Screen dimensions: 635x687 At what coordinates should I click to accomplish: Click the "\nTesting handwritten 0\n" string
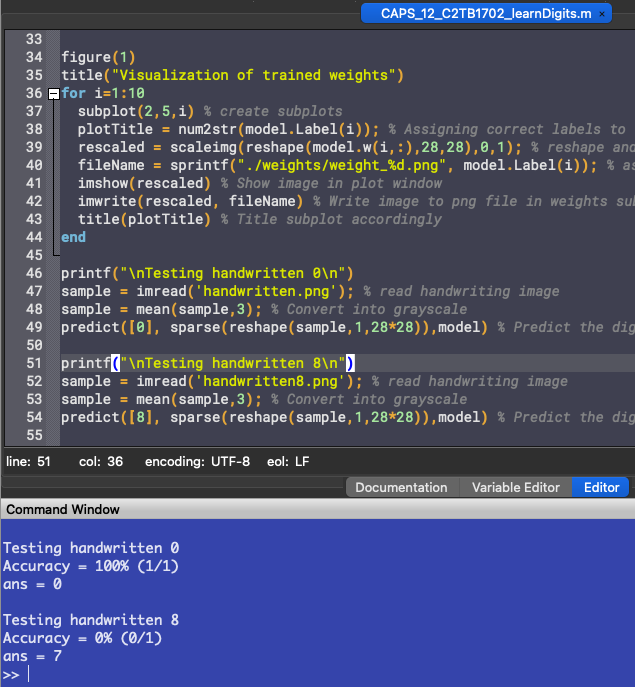coord(233,273)
